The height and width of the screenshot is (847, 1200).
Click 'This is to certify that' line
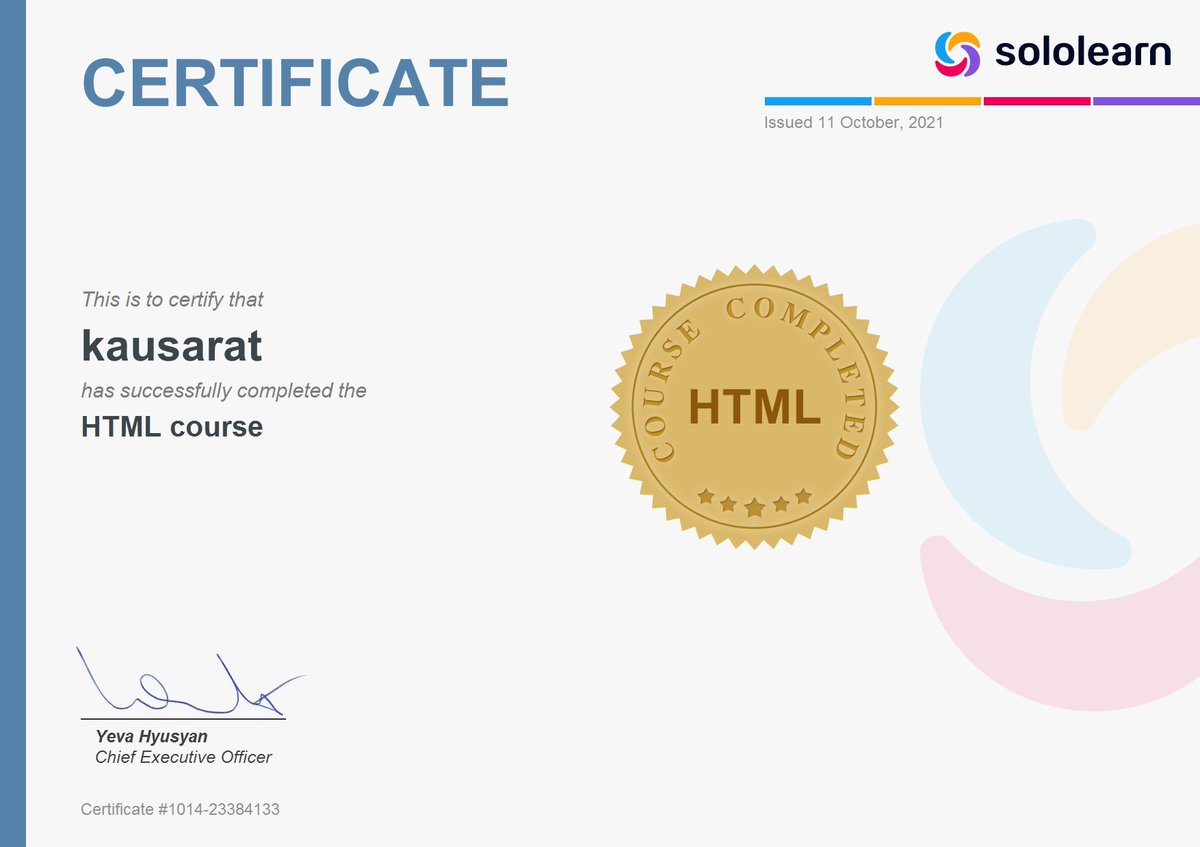tap(172, 299)
